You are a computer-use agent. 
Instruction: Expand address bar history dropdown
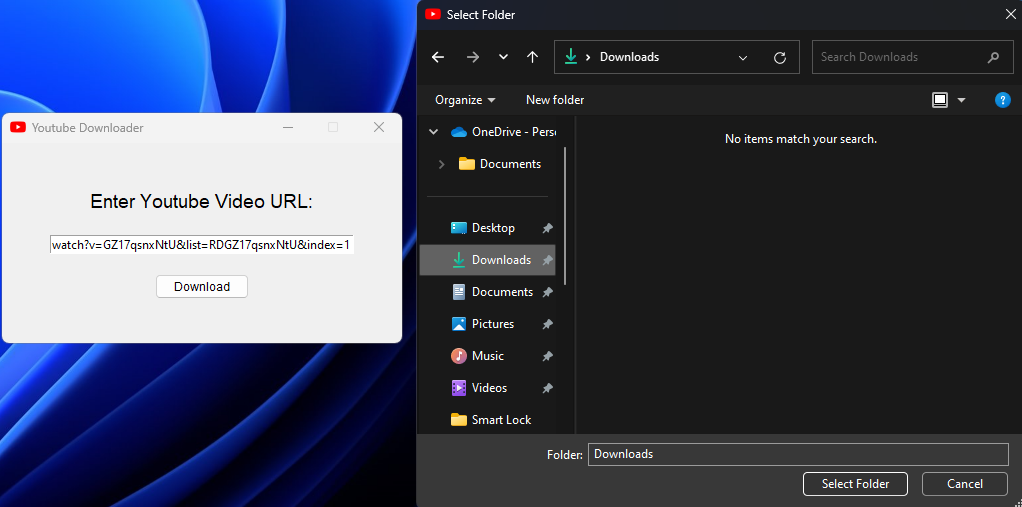pos(742,57)
